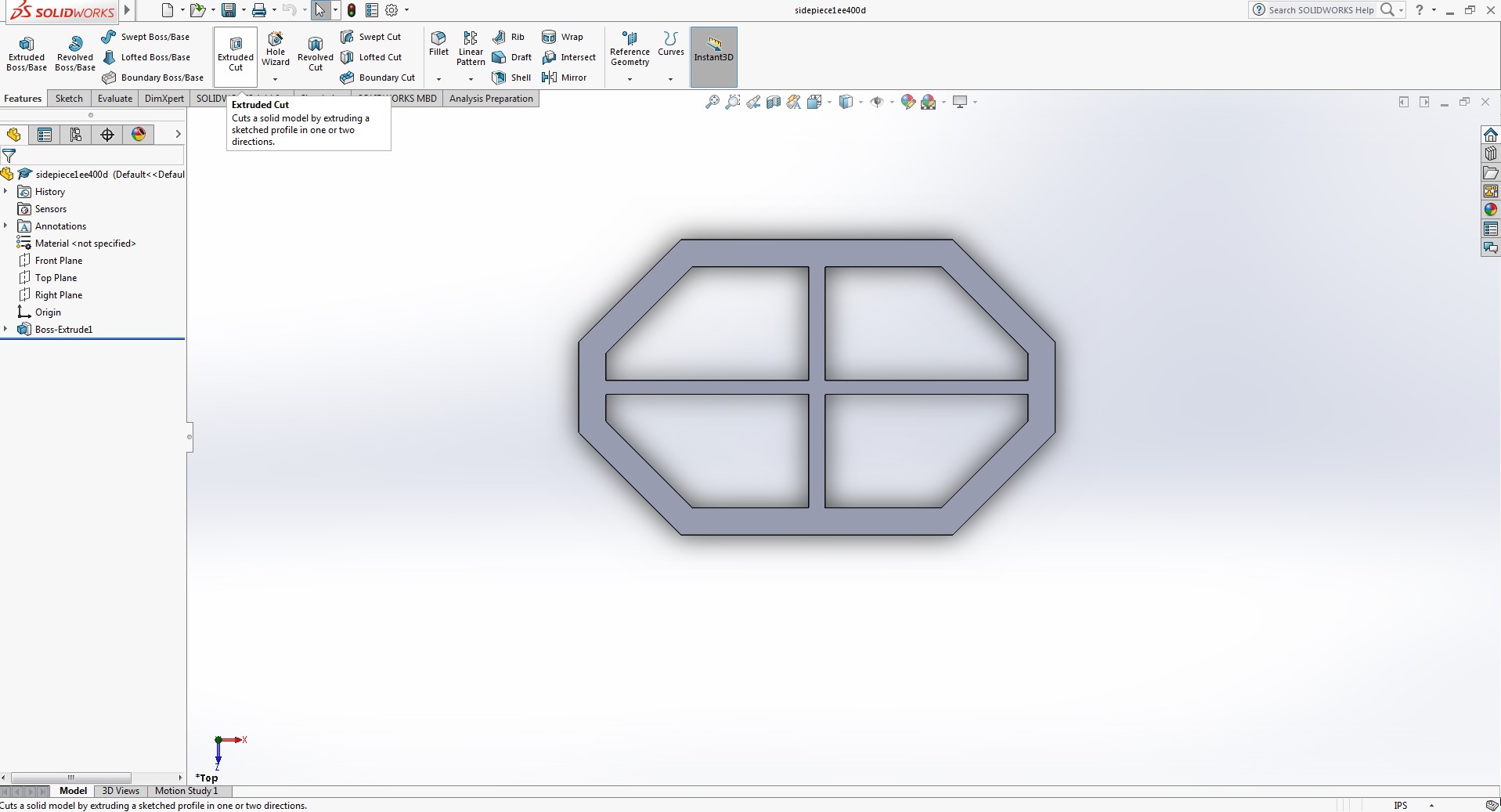Open the 3D Views bottom tab
Image resolution: width=1501 pixels, height=812 pixels.
pos(121,791)
